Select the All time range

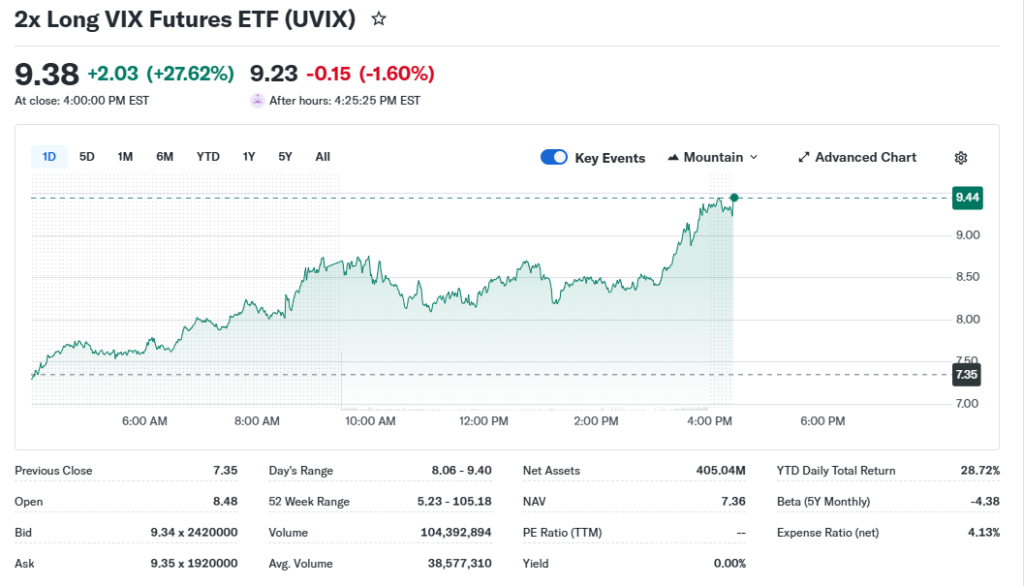click(322, 157)
